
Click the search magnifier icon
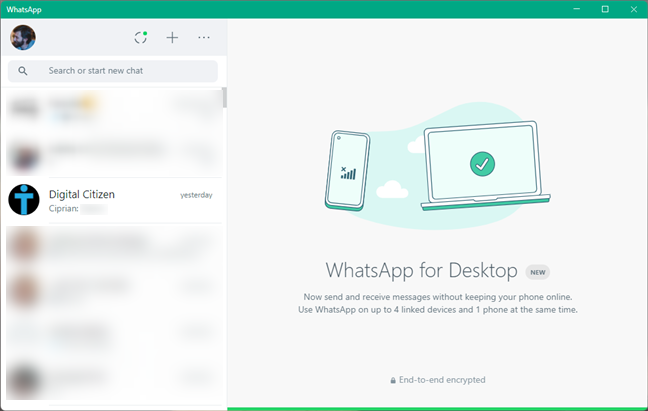click(x=23, y=71)
